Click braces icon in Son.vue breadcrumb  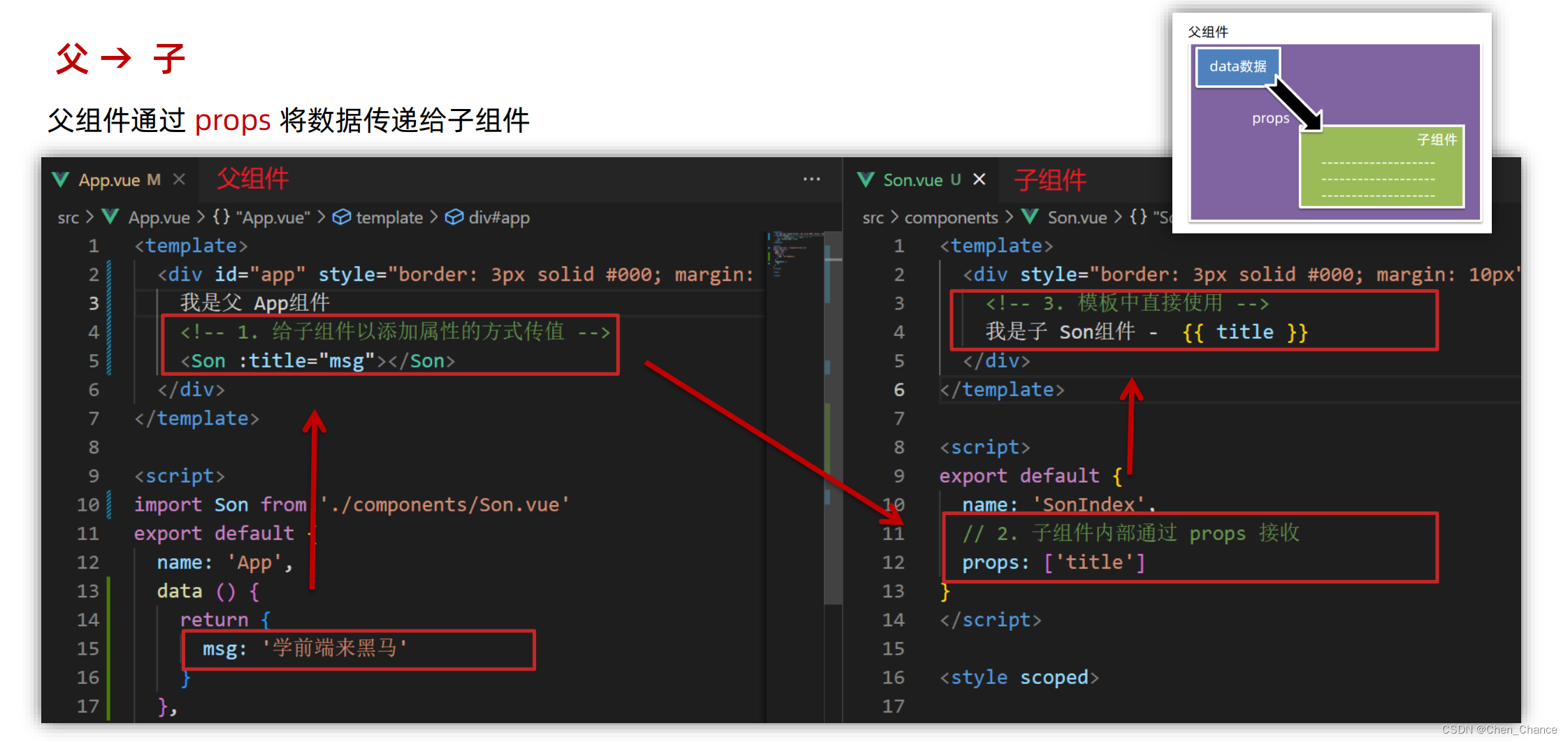tap(1138, 217)
